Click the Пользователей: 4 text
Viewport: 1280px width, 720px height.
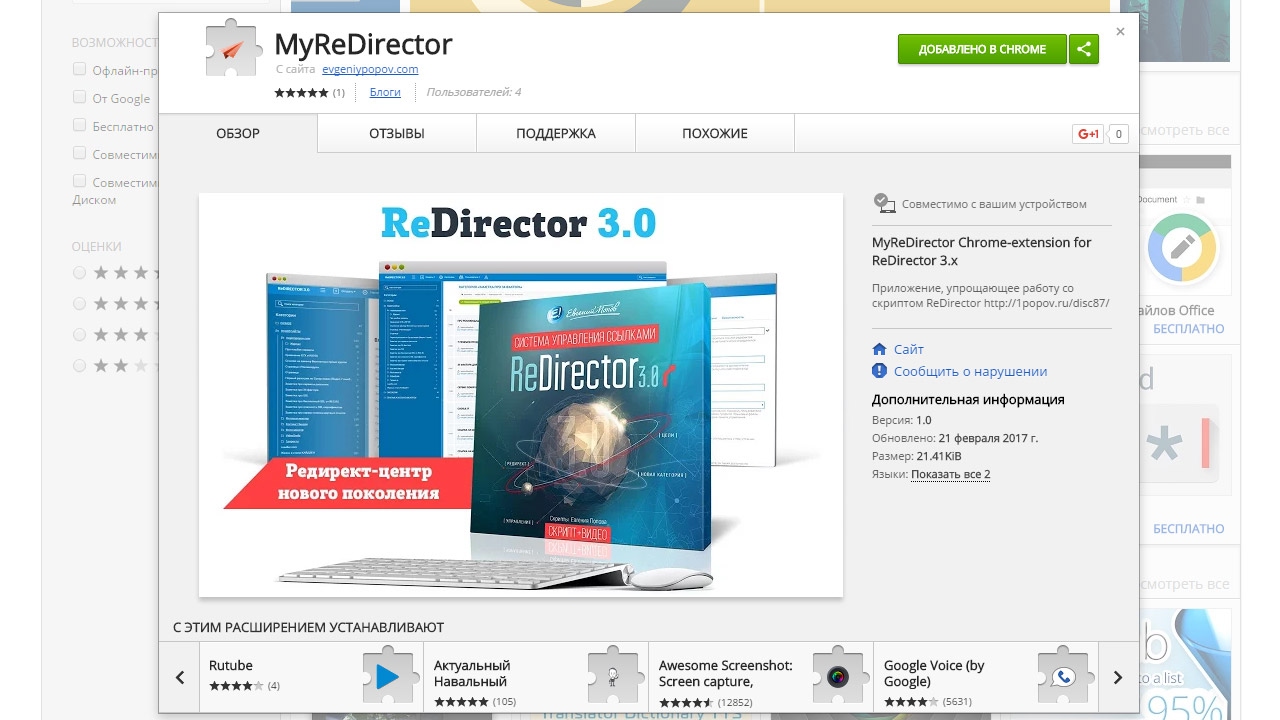click(x=474, y=92)
